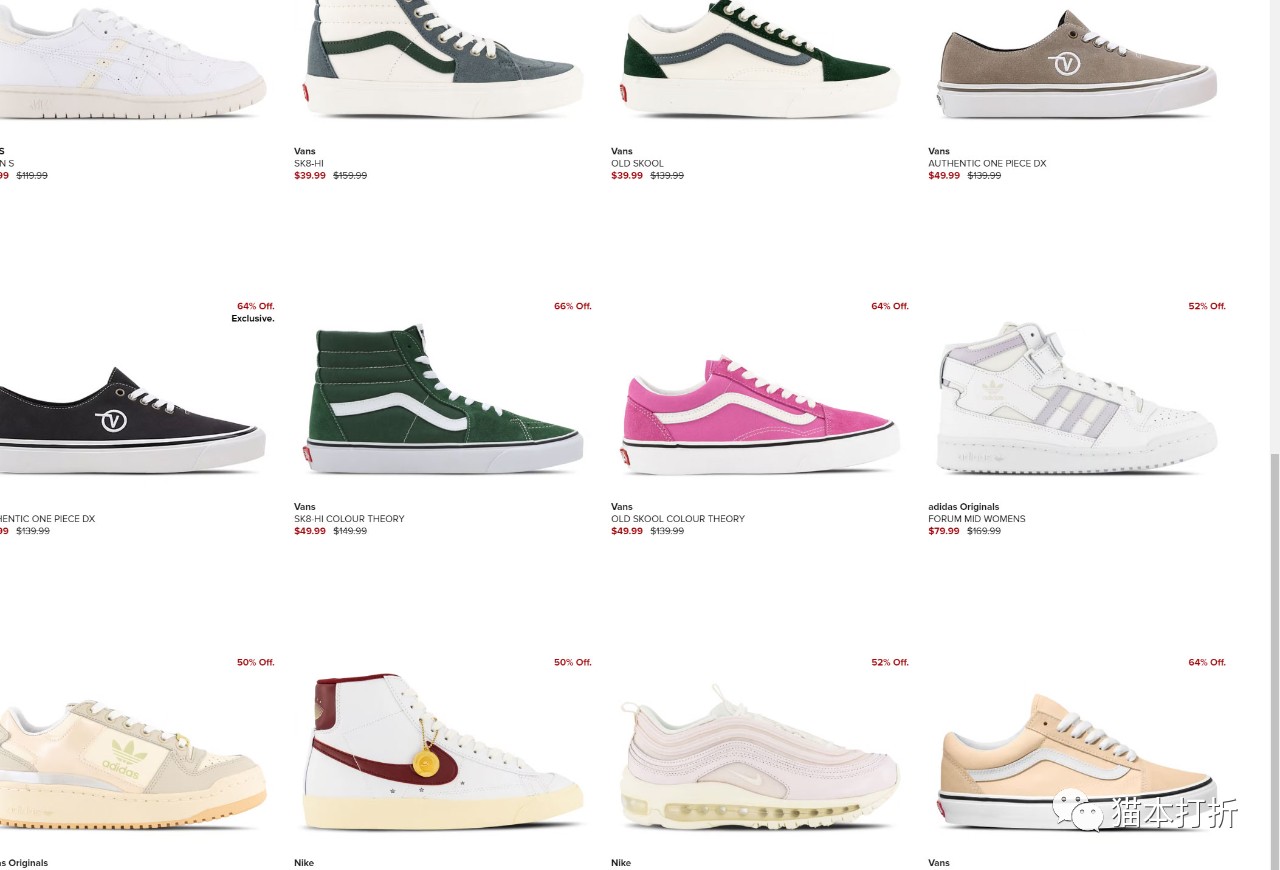The image size is (1280, 870).
Task: Click the $39.99 price under Vans SK8-HI
Action: pyautogui.click(x=310, y=175)
